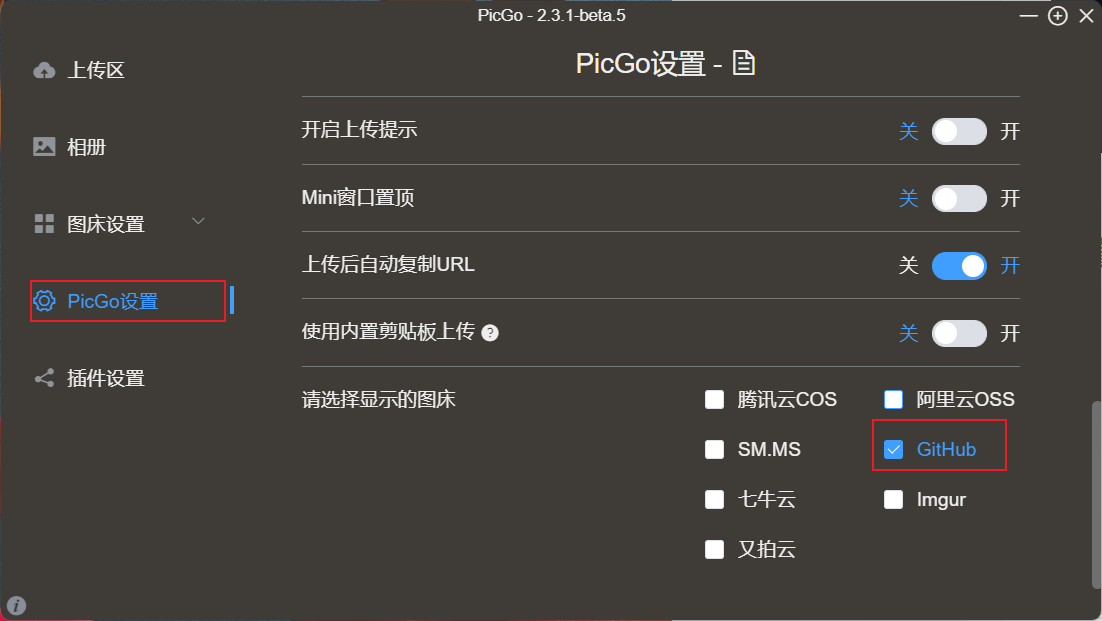
Task: Click the help question mark icon
Action: point(490,333)
